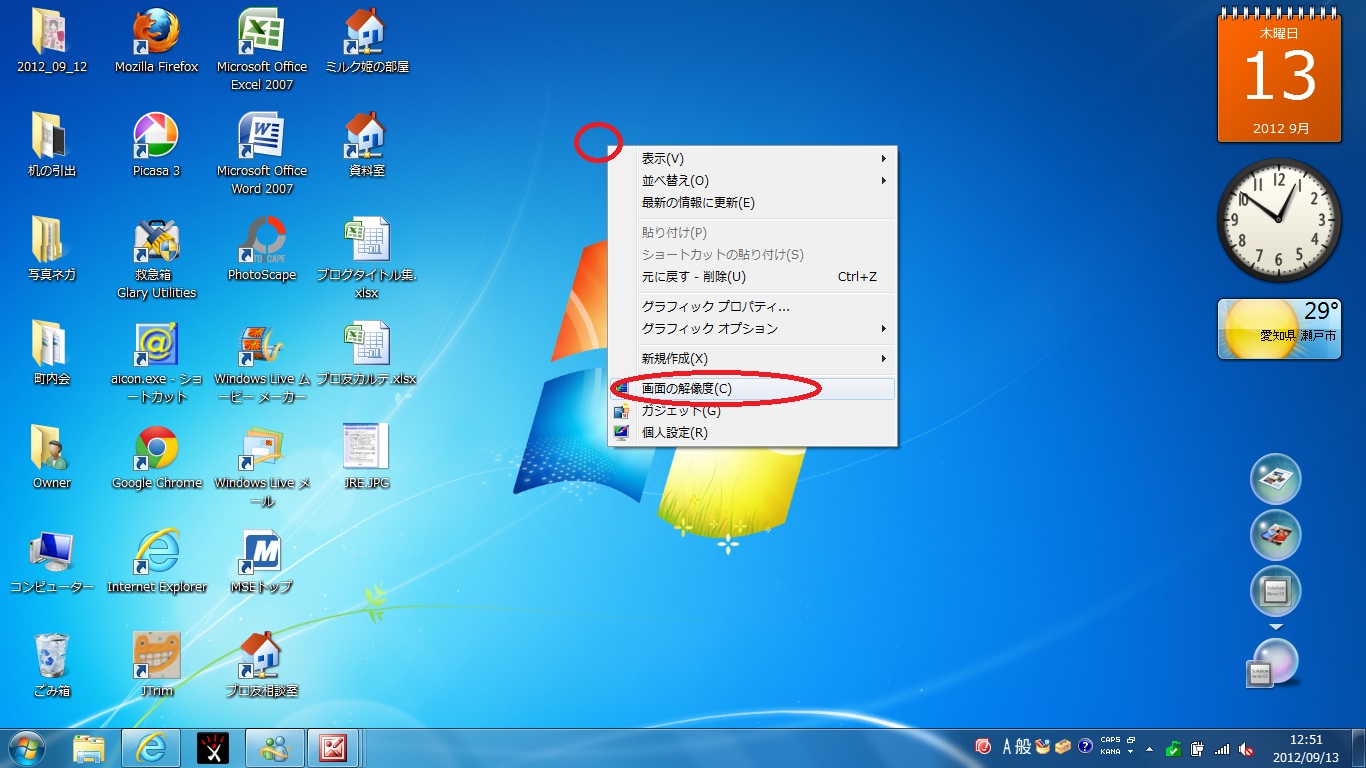Click the Internet Explorer desktop shortcut
This screenshot has width=1366, height=768.
pyautogui.click(x=156, y=562)
